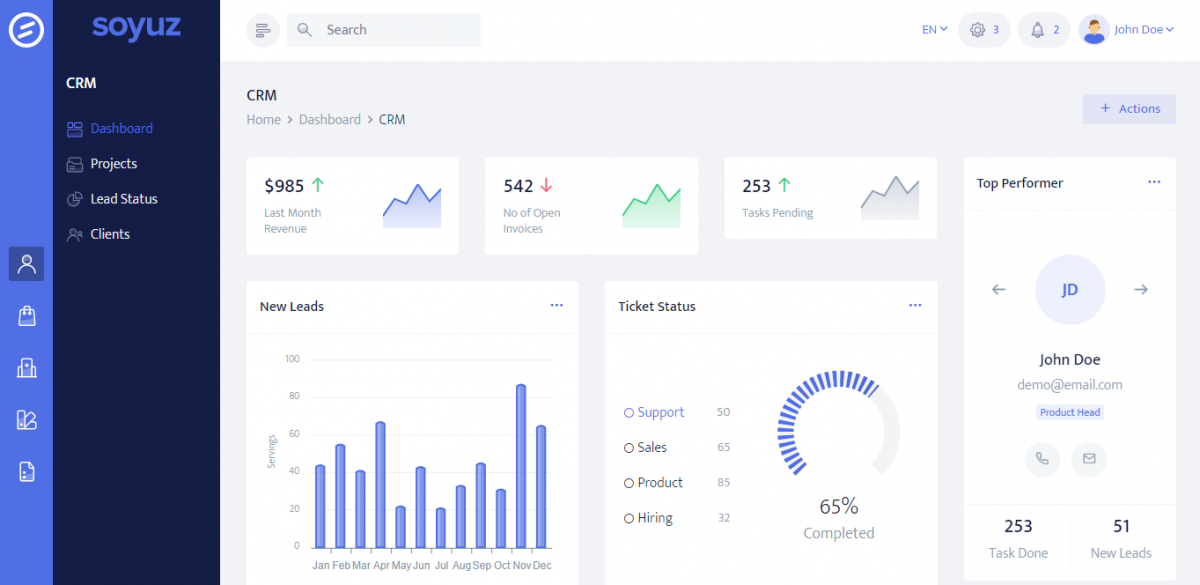
Task: Select the document icon in left rail
Action: pos(27,472)
